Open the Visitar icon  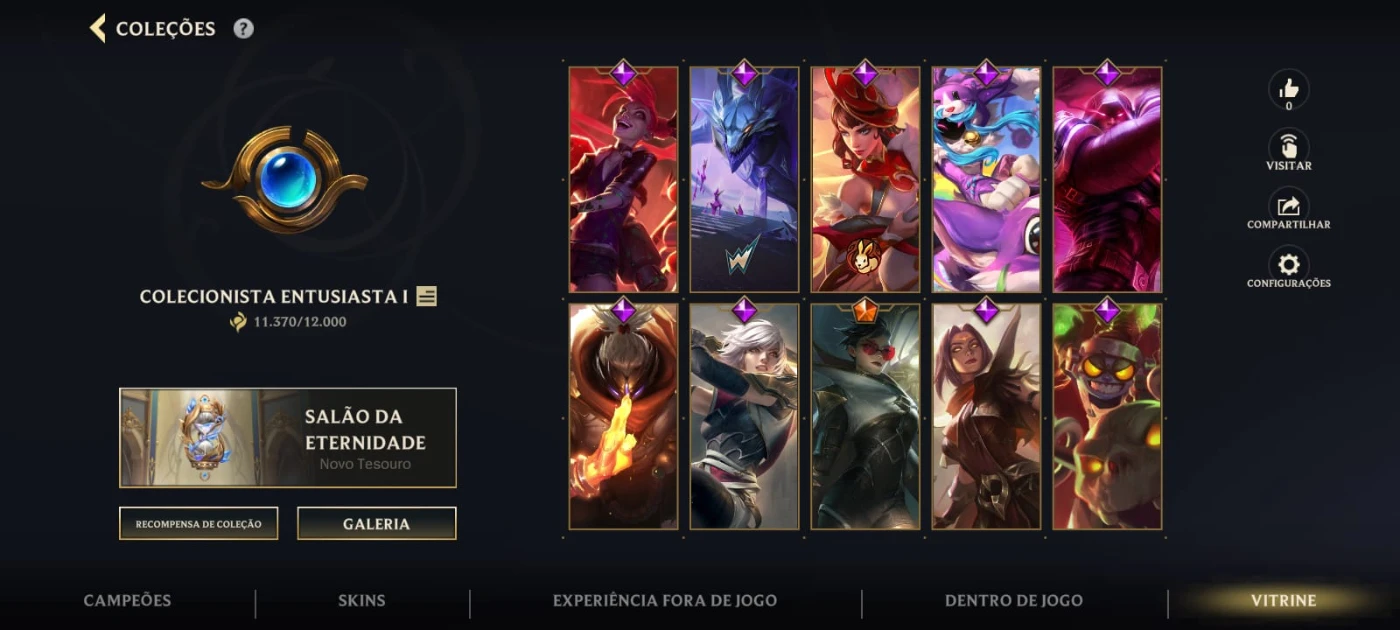(1288, 146)
